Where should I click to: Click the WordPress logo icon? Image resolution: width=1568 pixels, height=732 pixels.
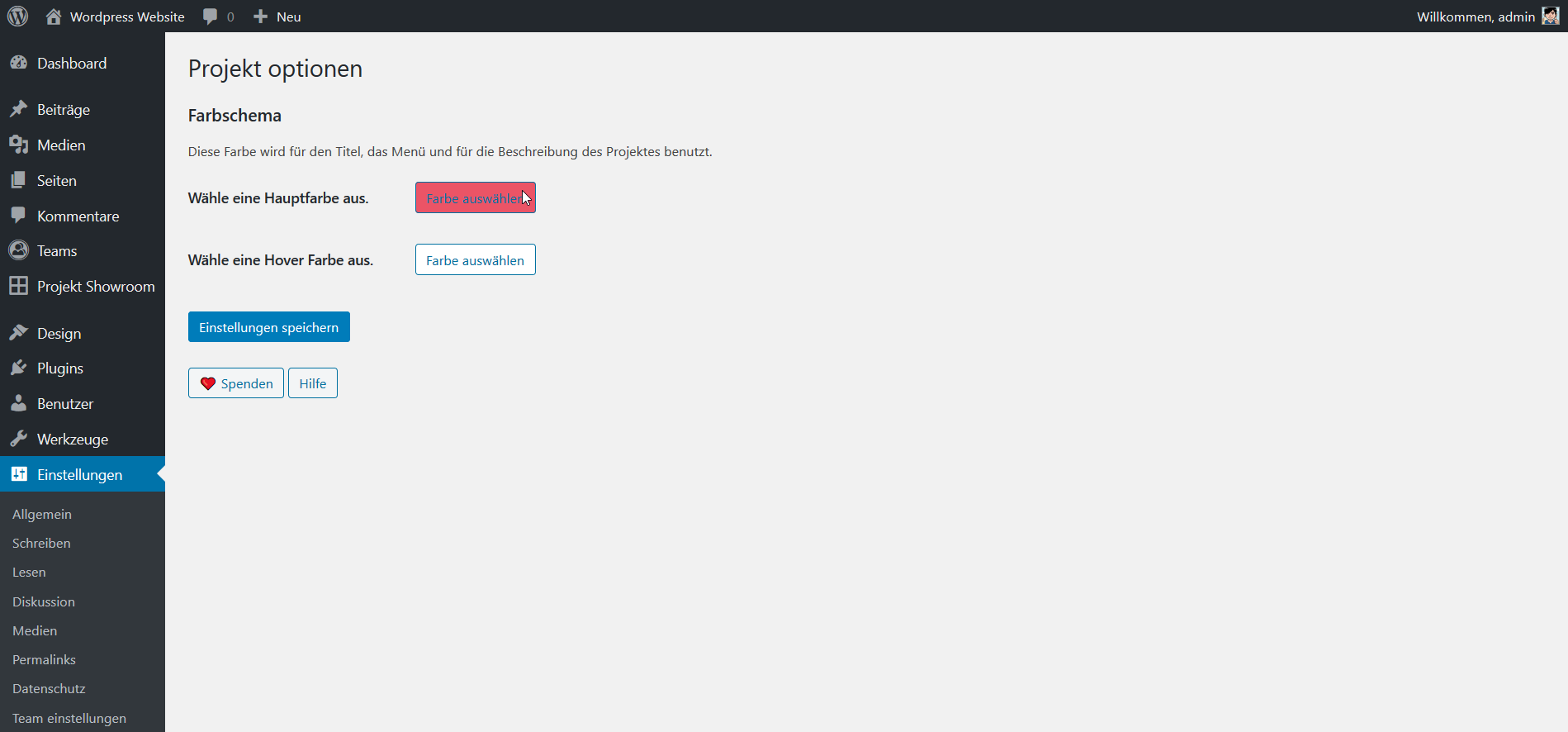17,17
